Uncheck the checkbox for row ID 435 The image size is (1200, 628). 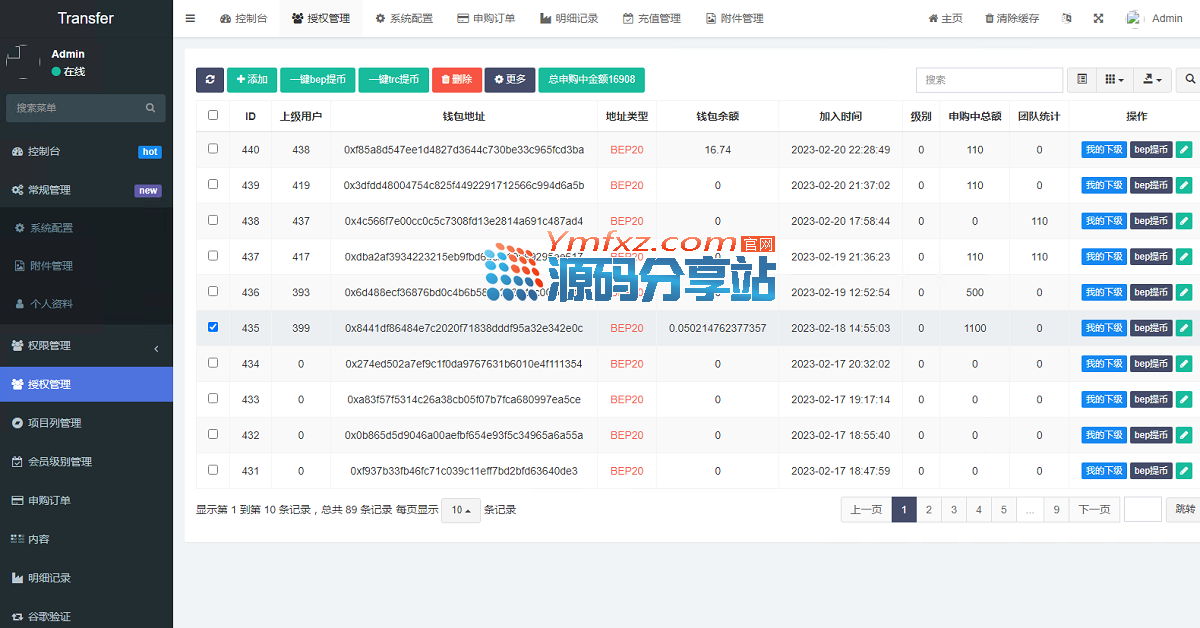point(213,327)
